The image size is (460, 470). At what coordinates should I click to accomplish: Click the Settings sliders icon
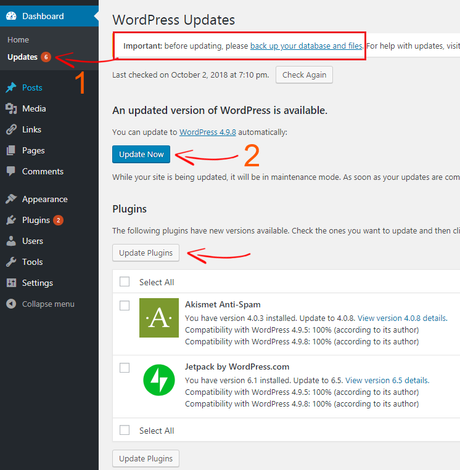[11, 283]
